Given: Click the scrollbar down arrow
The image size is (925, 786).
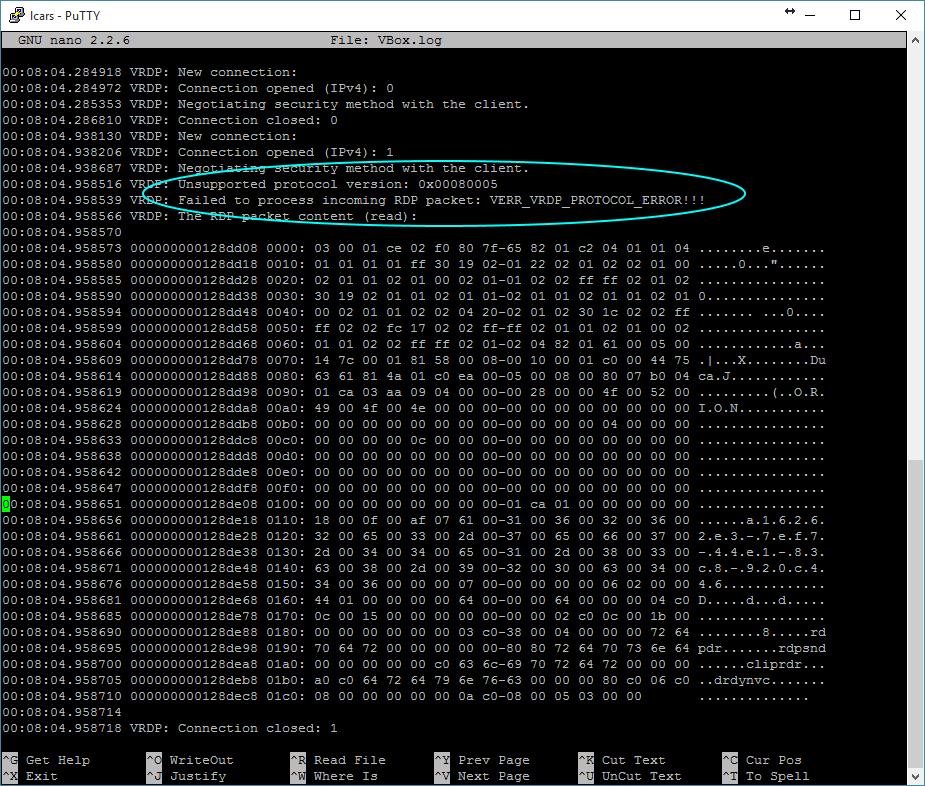Looking at the screenshot, I should 915,776.
